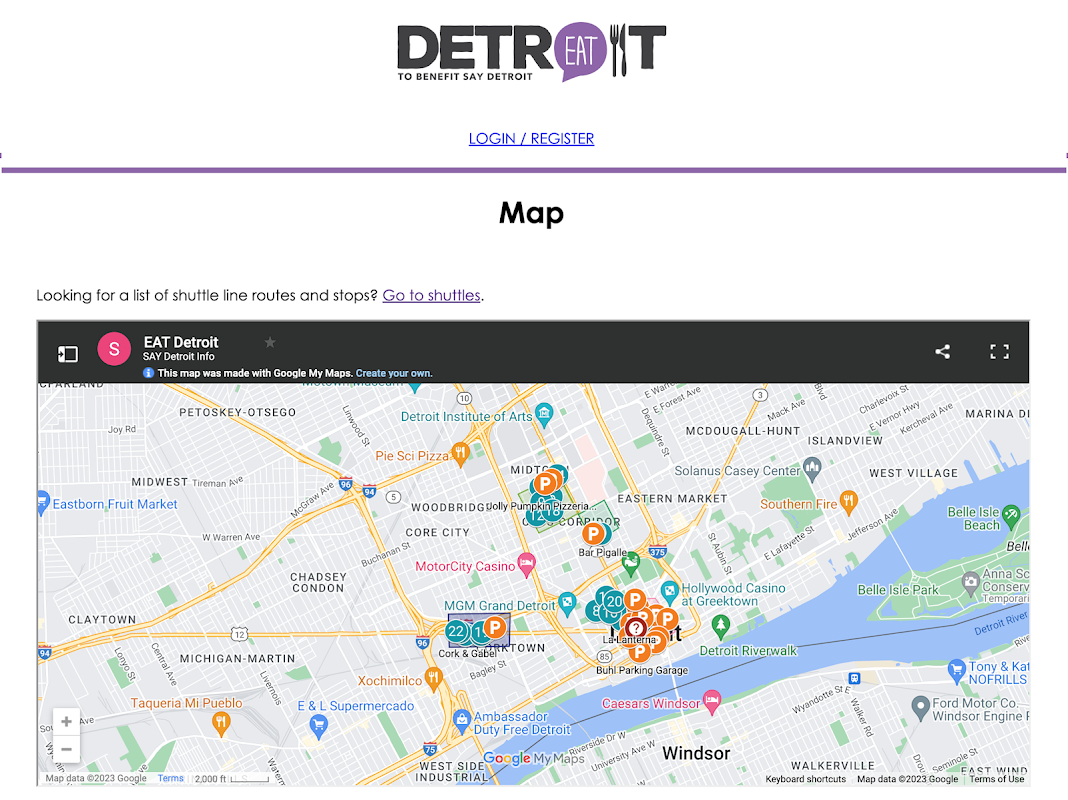Open map in fullscreen view
This screenshot has height=800, width=1068.
pos(999,351)
